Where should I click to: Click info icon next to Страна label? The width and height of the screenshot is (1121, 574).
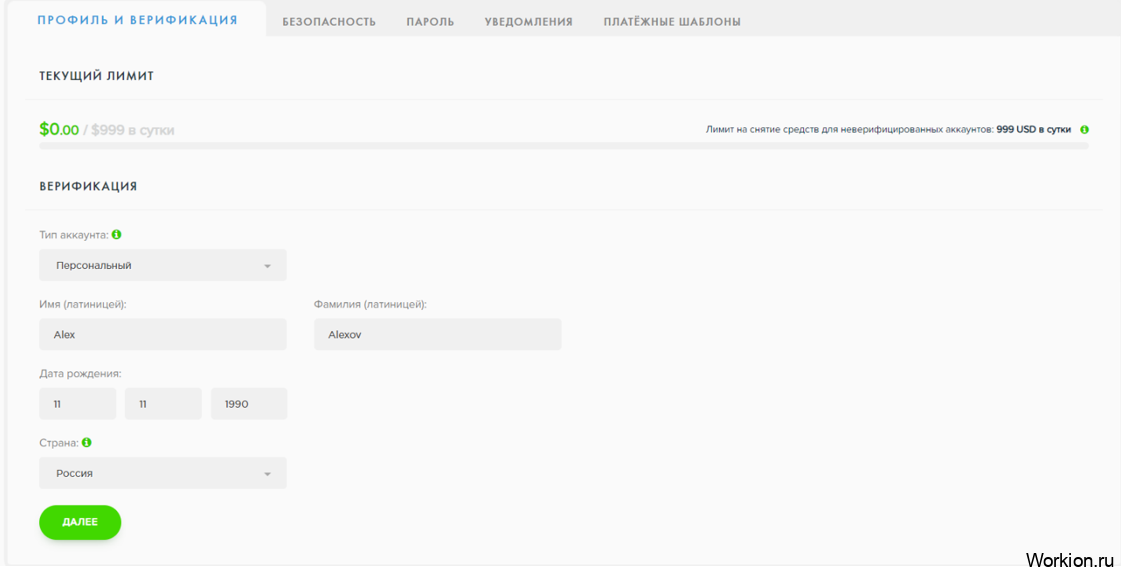click(x=87, y=442)
